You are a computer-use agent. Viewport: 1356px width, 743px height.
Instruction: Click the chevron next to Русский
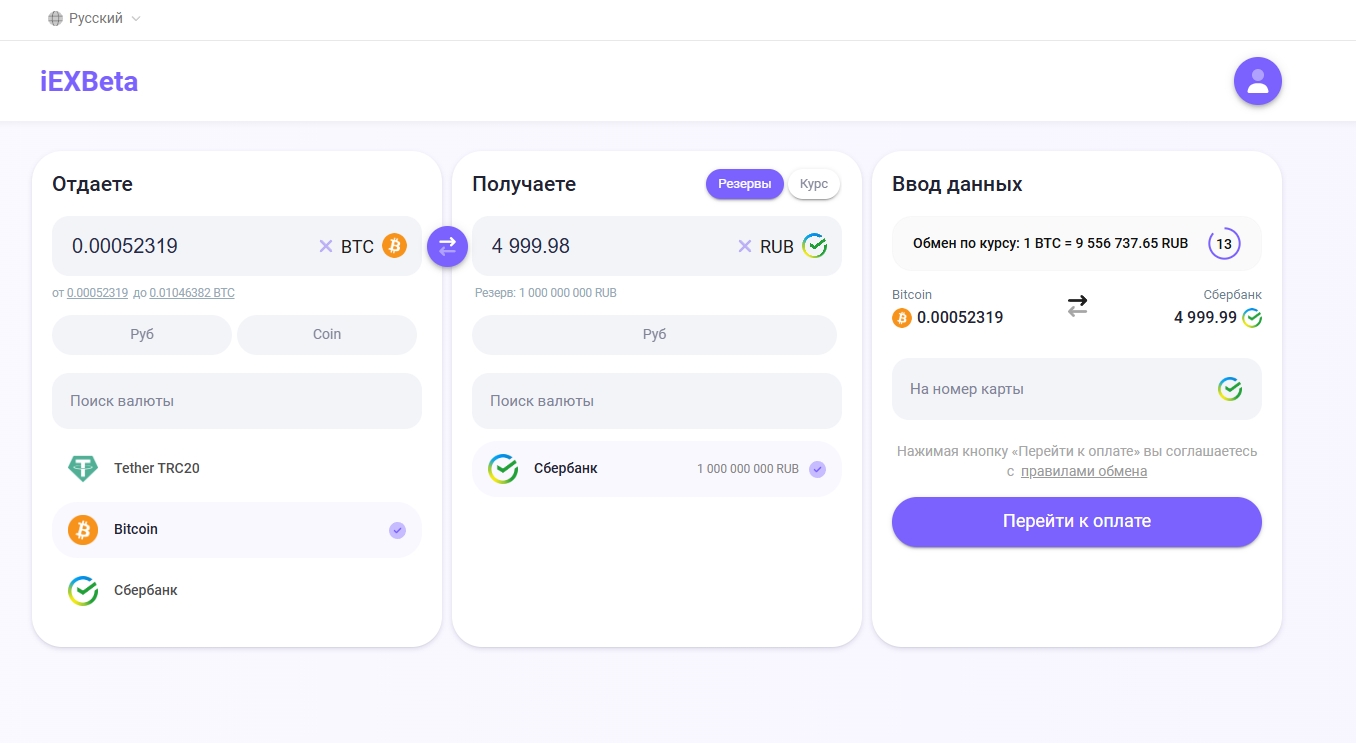136,19
